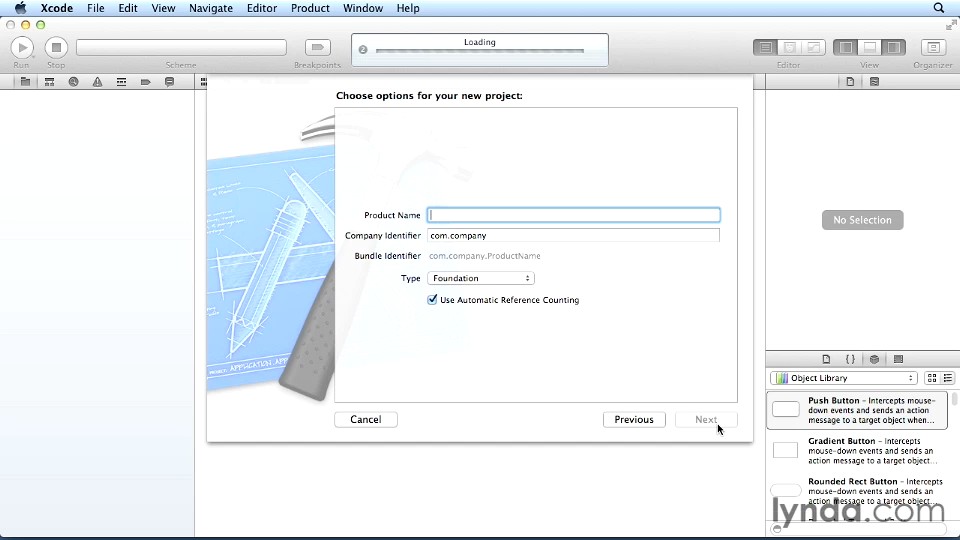Viewport: 960px width, 540px height.
Task: Open the Scheme selector in toolbar
Action: pyautogui.click(x=181, y=47)
